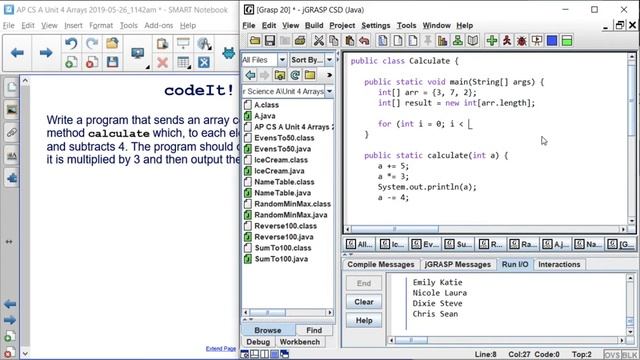The width and height of the screenshot is (640, 360).
Task: Click the generate CSD icon in jGRASP
Action: pos(383,40)
